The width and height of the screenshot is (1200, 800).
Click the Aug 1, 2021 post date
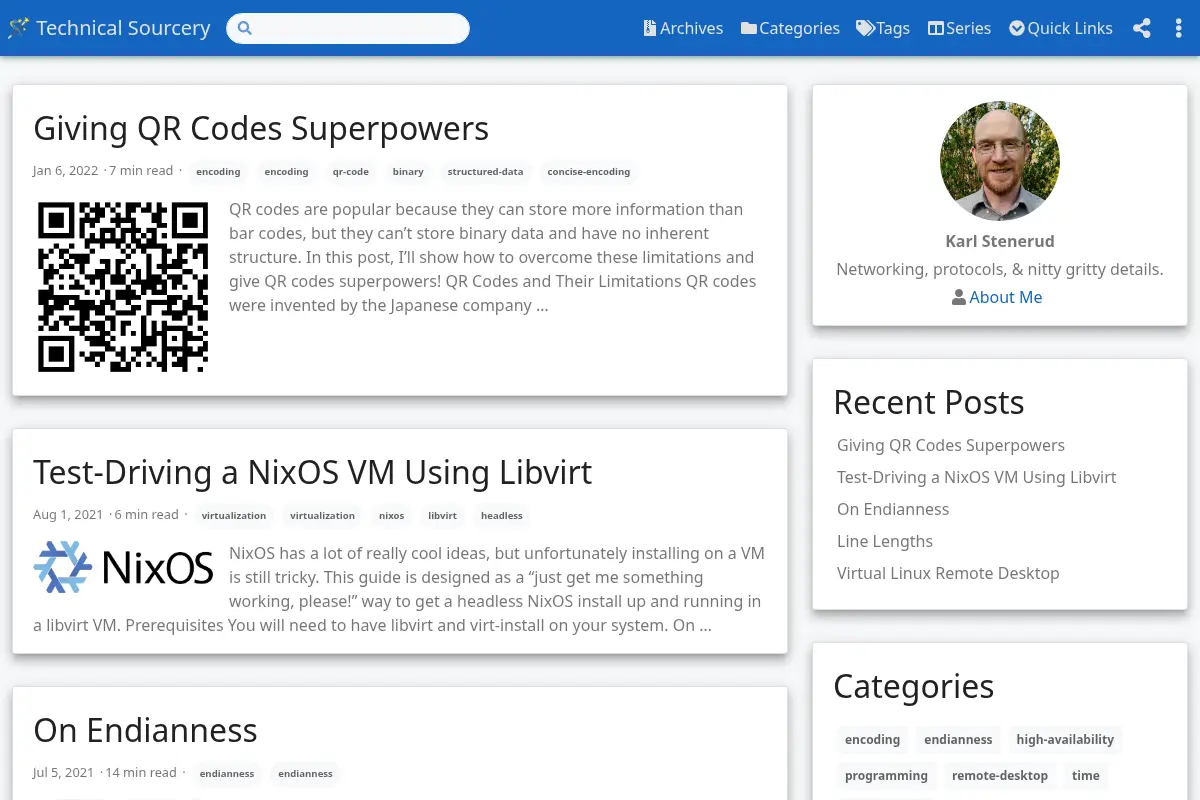click(x=68, y=515)
